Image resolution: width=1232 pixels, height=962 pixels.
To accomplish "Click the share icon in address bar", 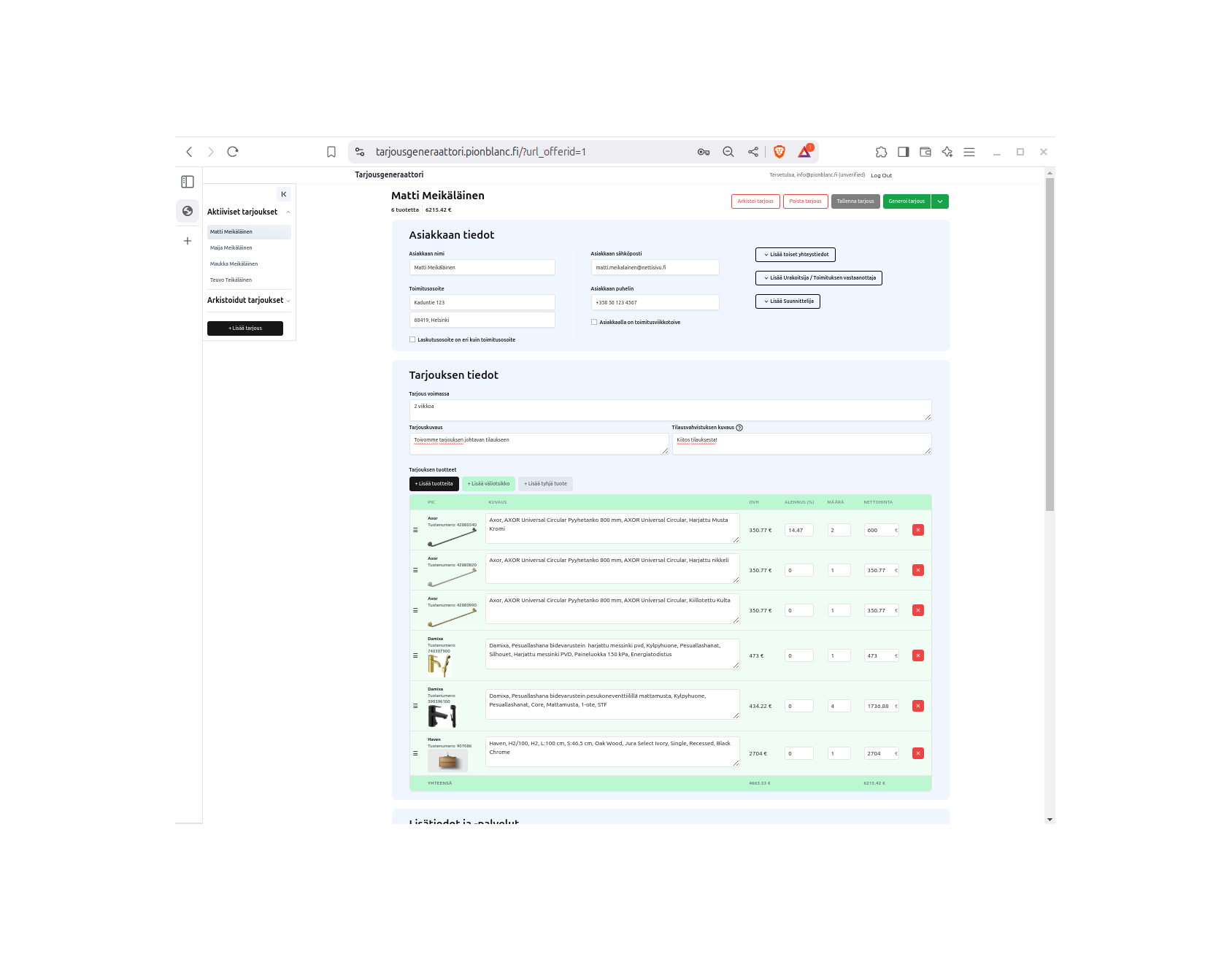I will tap(752, 152).
